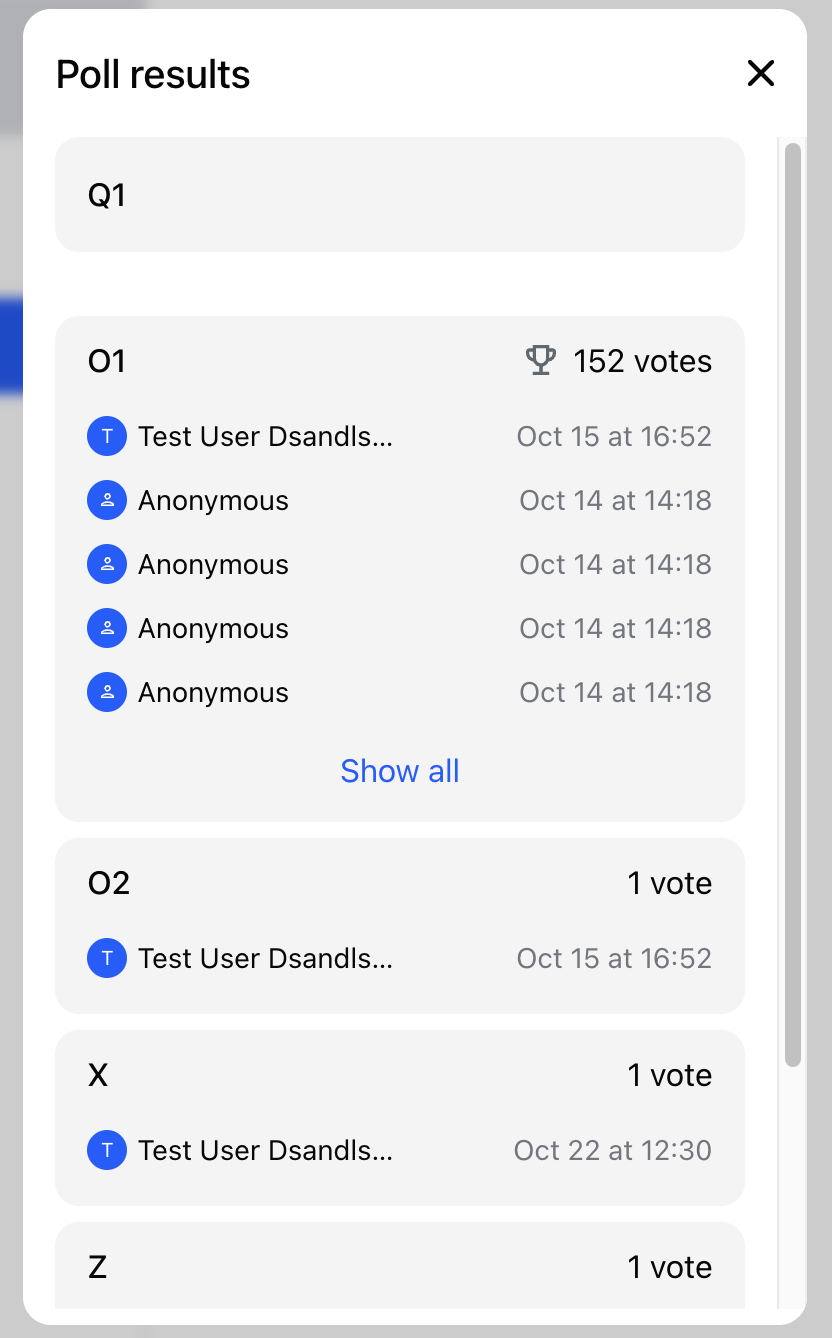The image size is (832, 1338).
Task: Select the O2 option heading
Action: [109, 883]
